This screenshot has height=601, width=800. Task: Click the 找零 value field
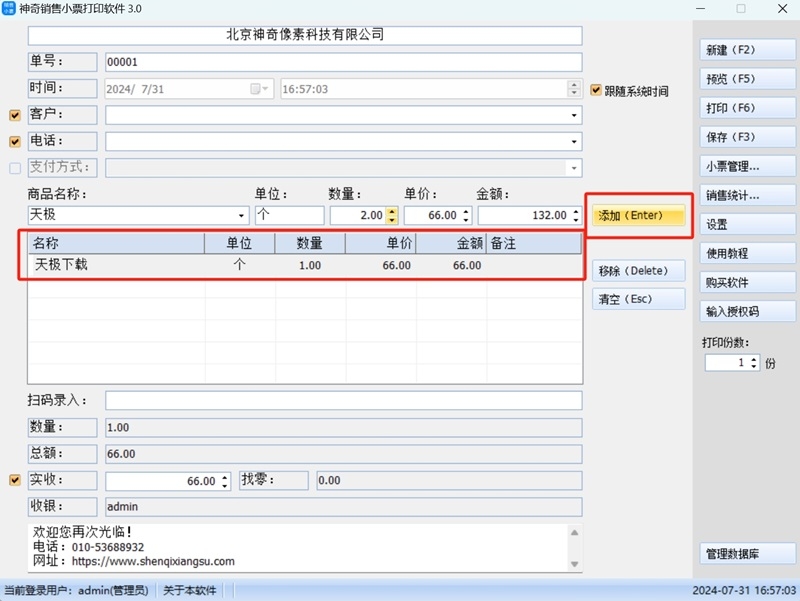pyautogui.click(x=449, y=481)
